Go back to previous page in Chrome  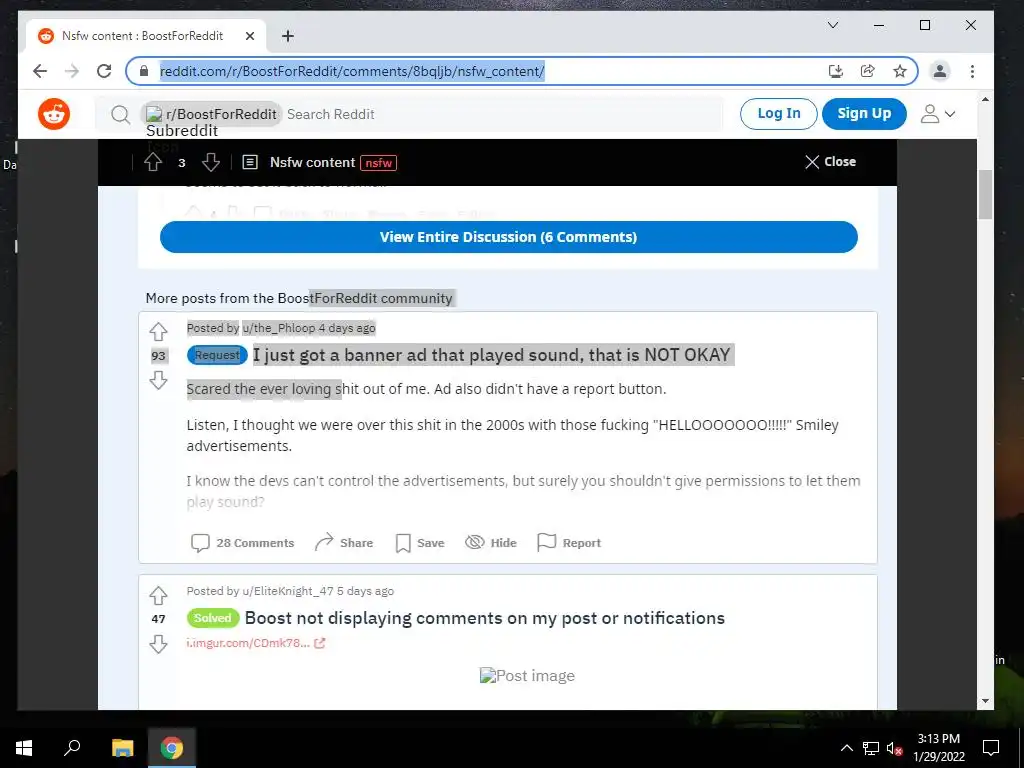[x=40, y=71]
